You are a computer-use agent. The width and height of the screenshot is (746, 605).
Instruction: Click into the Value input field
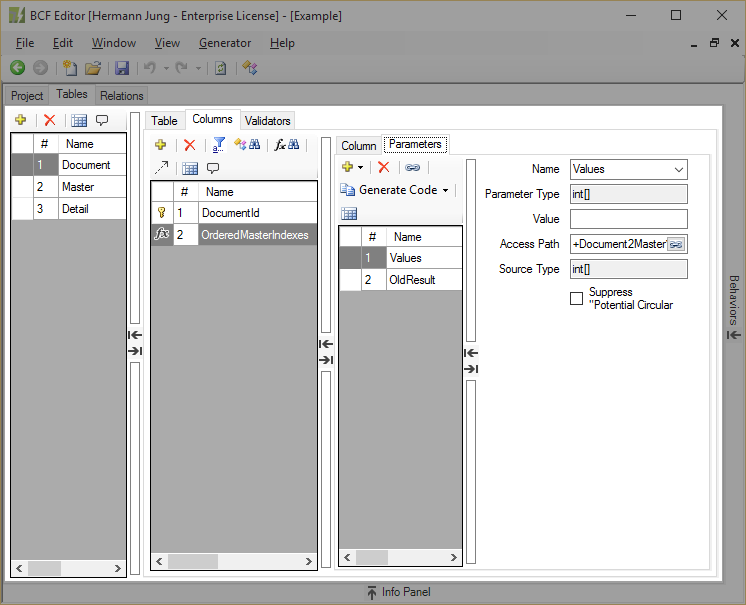pos(628,219)
